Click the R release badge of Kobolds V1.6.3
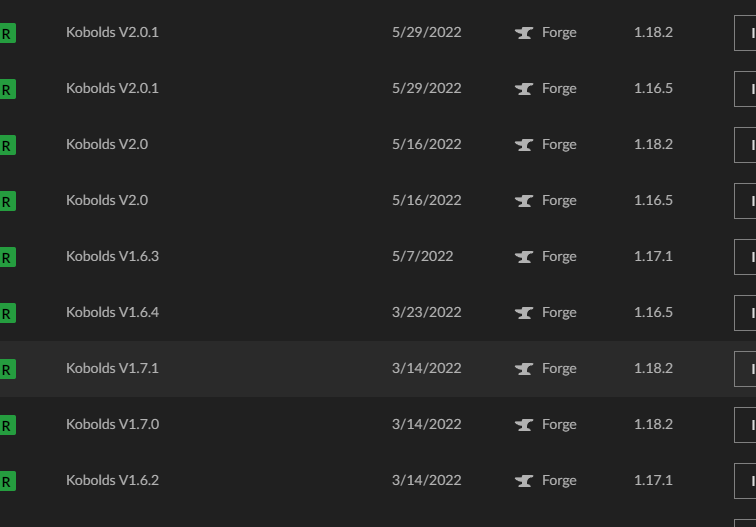Viewport: 756px width, 527px height. coord(7,257)
